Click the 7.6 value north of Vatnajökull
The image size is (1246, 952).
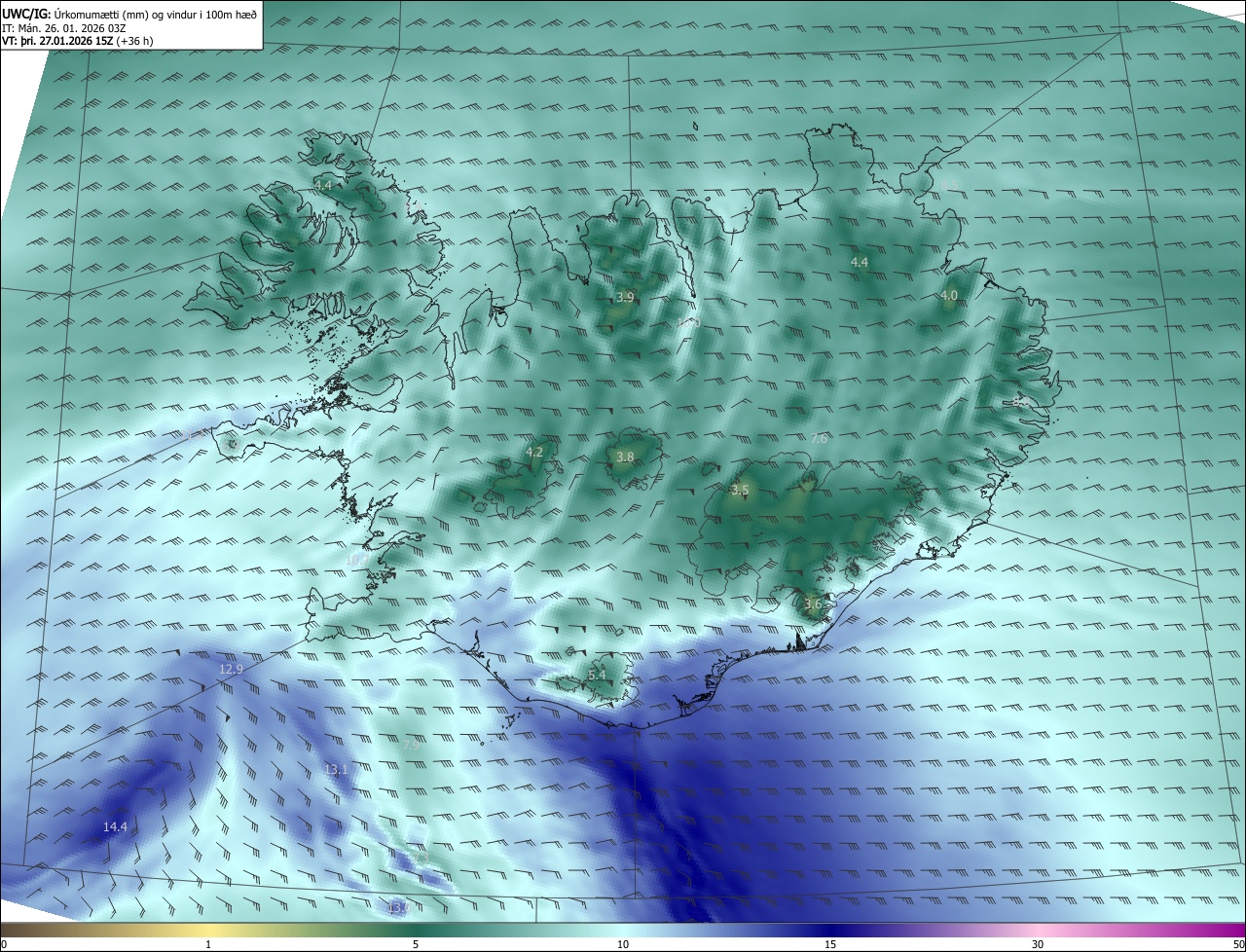point(819,439)
